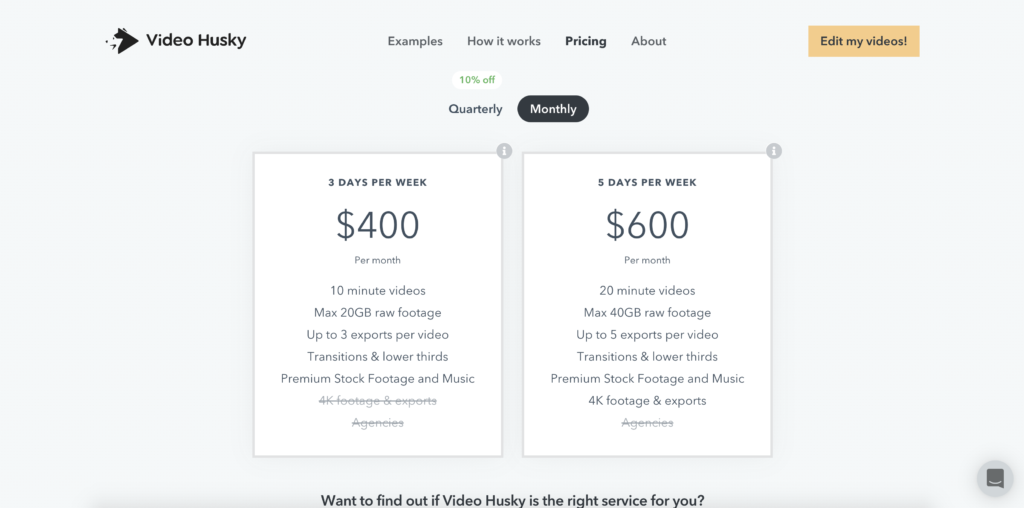Open the Examples menu item
The height and width of the screenshot is (508, 1024).
click(x=415, y=41)
